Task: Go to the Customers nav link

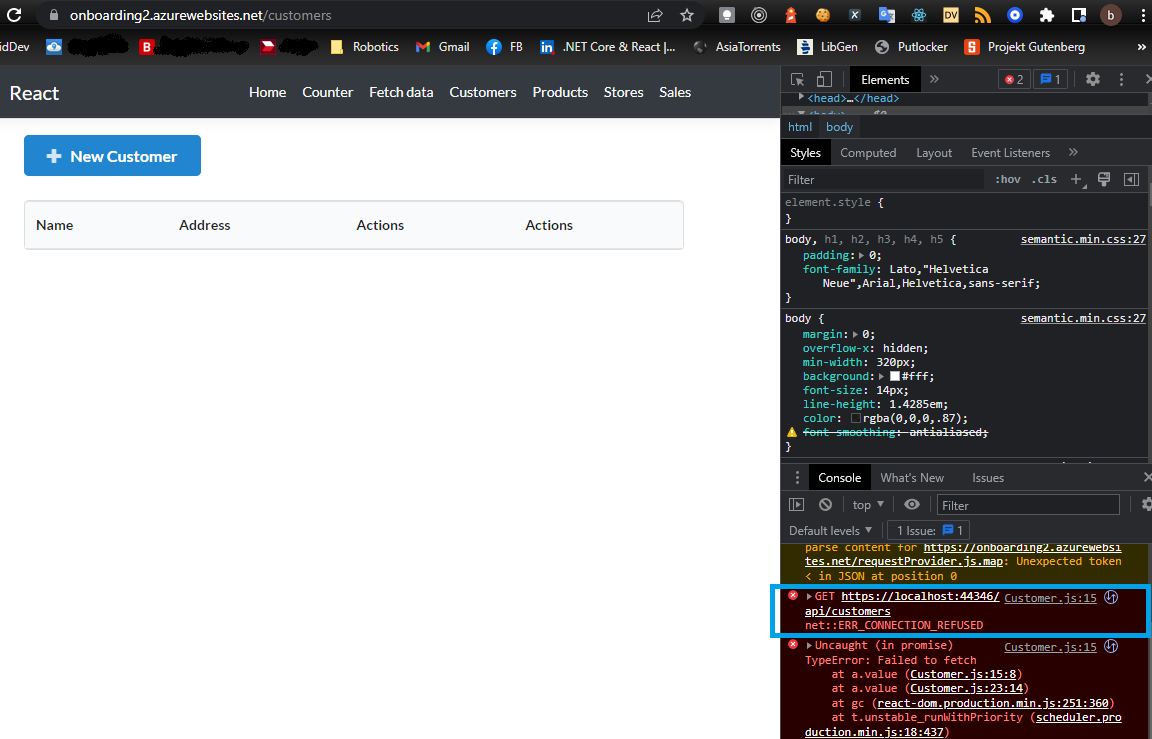Action: coord(483,92)
